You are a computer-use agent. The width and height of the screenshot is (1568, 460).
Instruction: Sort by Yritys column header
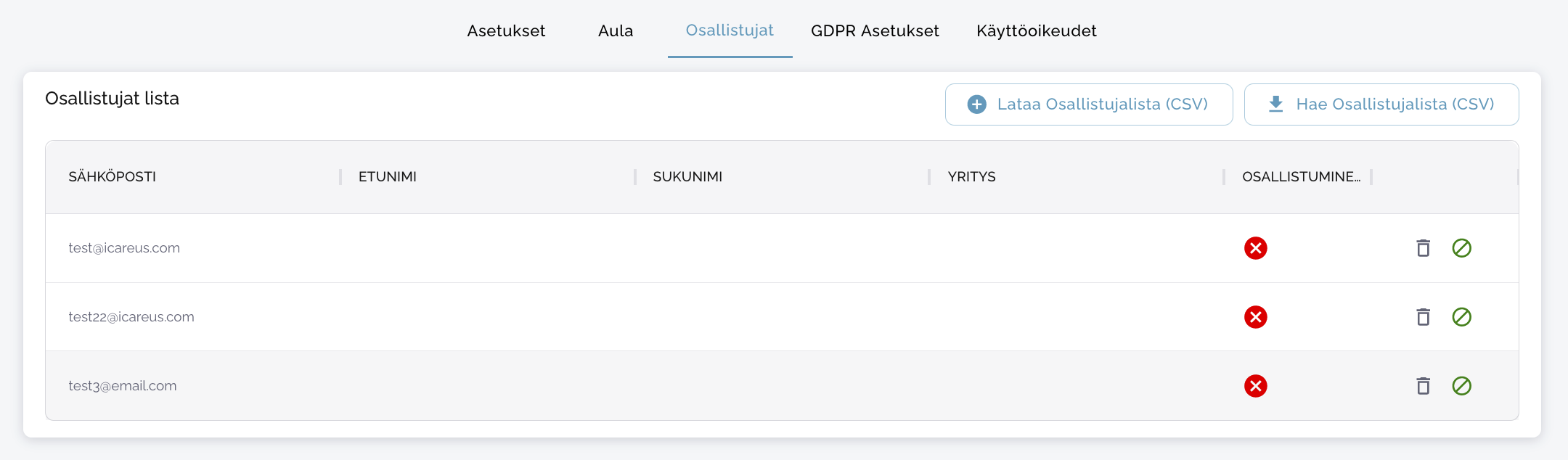point(971,177)
